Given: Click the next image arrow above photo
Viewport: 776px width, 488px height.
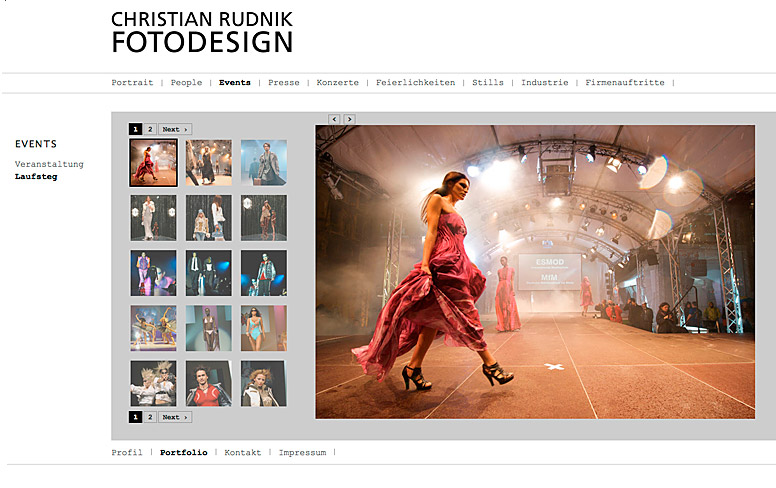Looking at the screenshot, I should [x=349, y=119].
